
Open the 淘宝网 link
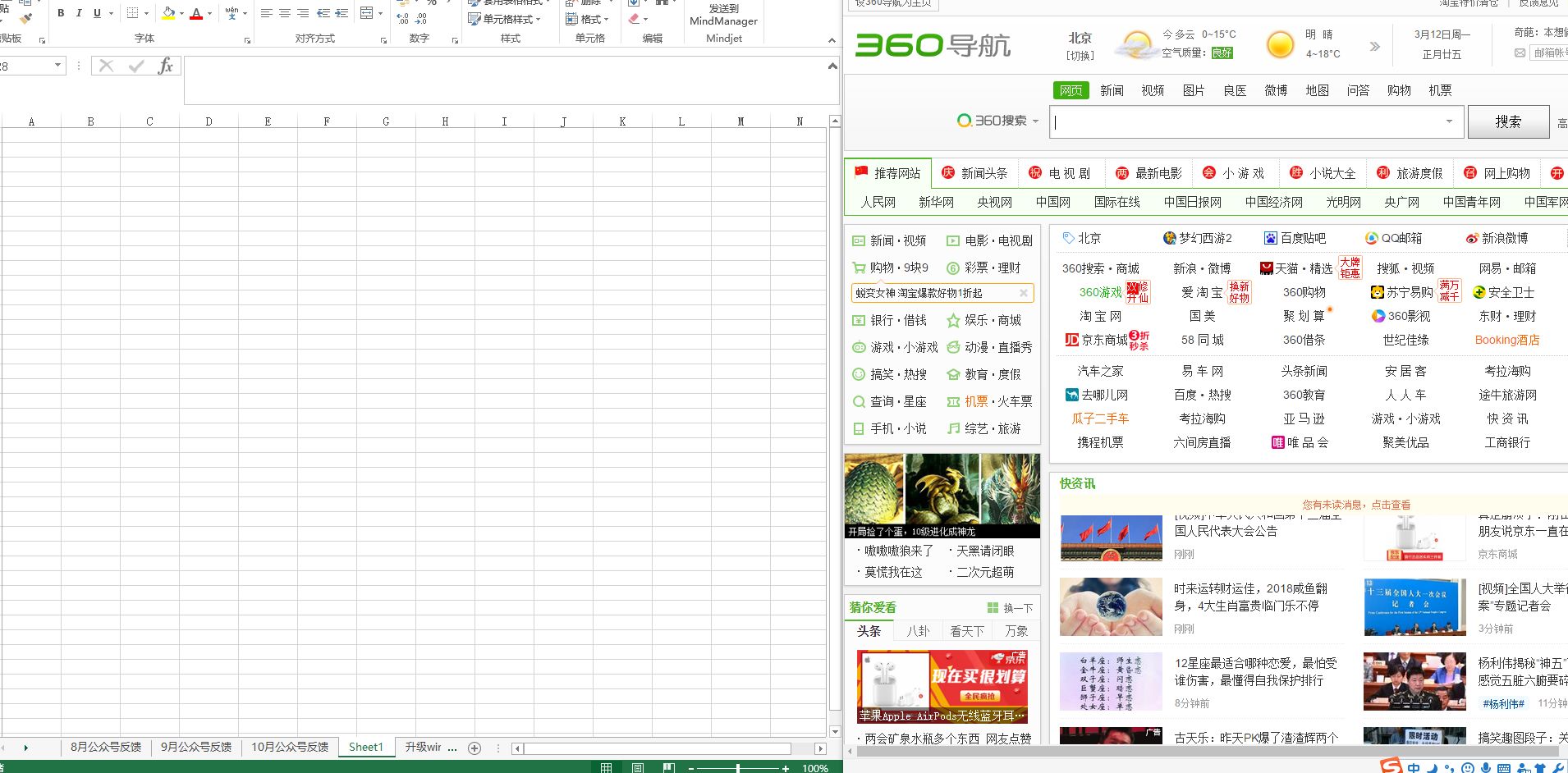coord(1099,316)
